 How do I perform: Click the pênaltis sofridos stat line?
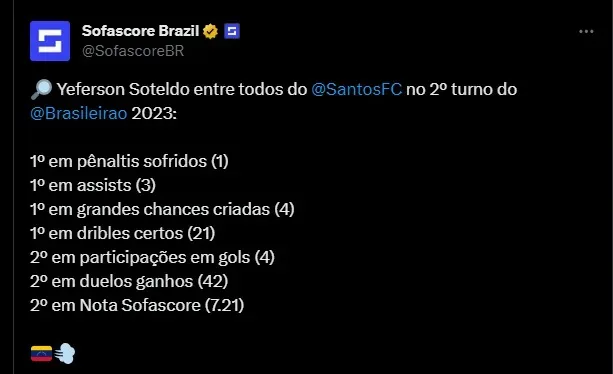pos(129,161)
